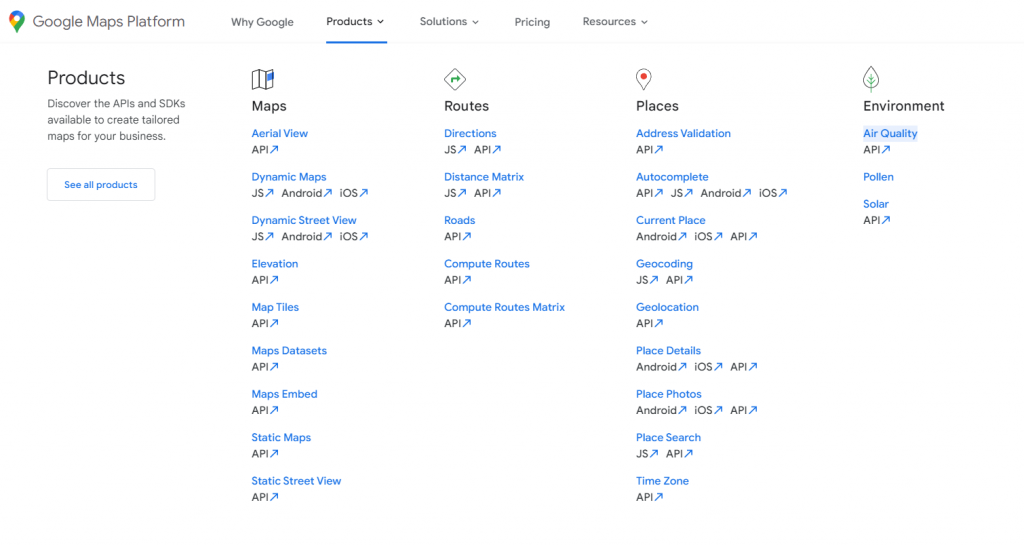The image size is (1024, 545).
Task: Open the Time Zone product link
Action: pyautogui.click(x=662, y=481)
